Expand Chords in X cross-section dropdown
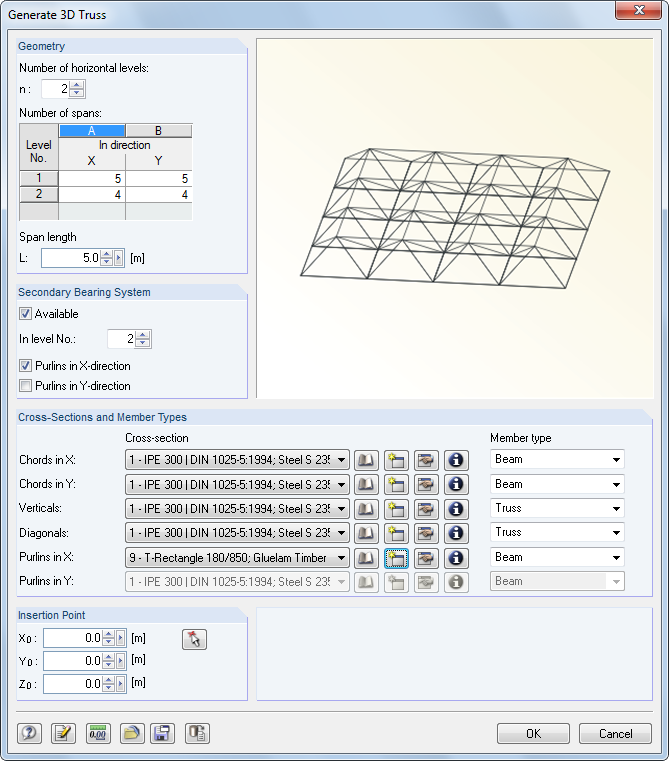 pos(341,460)
